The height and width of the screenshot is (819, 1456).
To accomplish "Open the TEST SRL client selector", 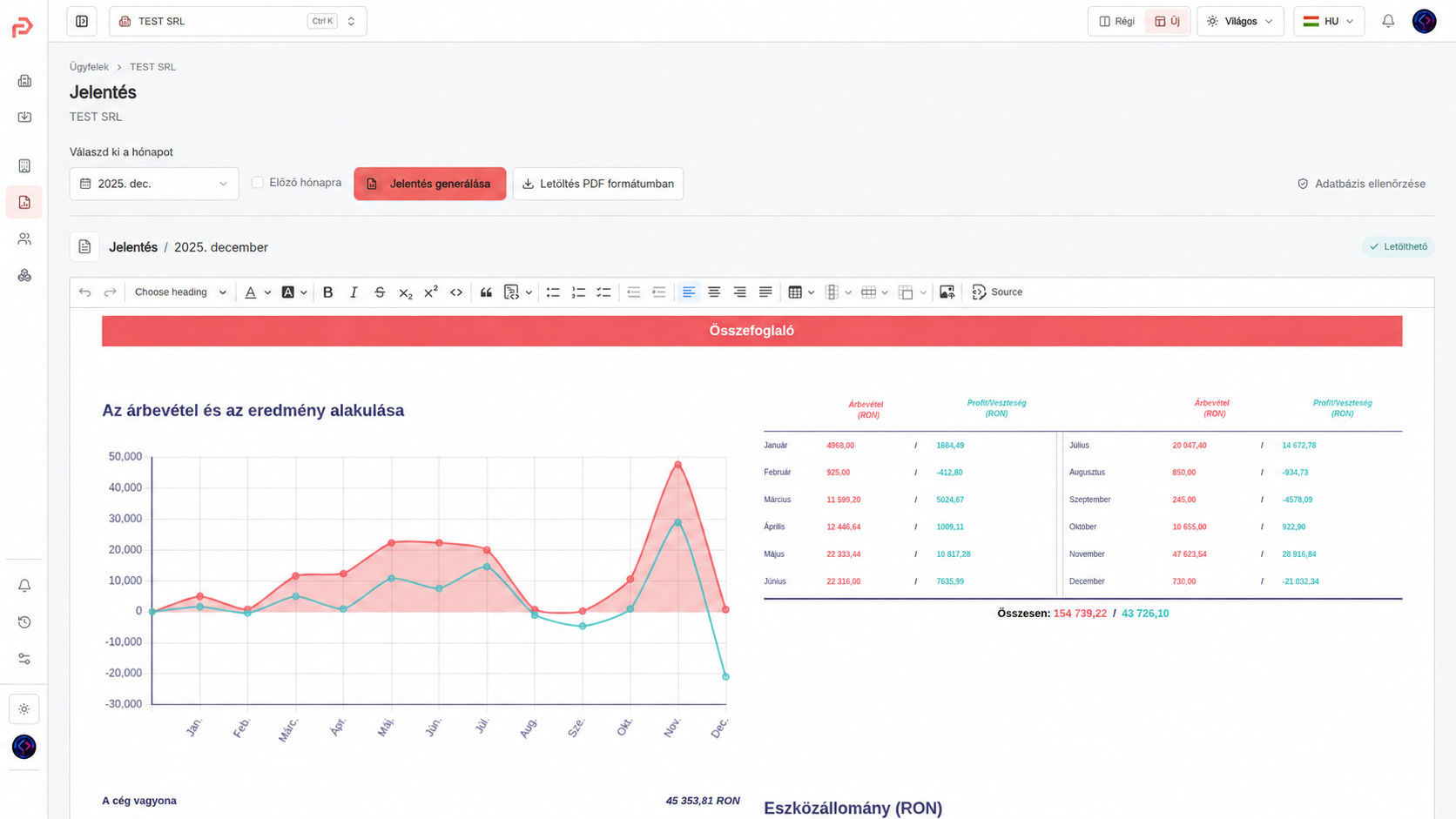I will tap(238, 21).
